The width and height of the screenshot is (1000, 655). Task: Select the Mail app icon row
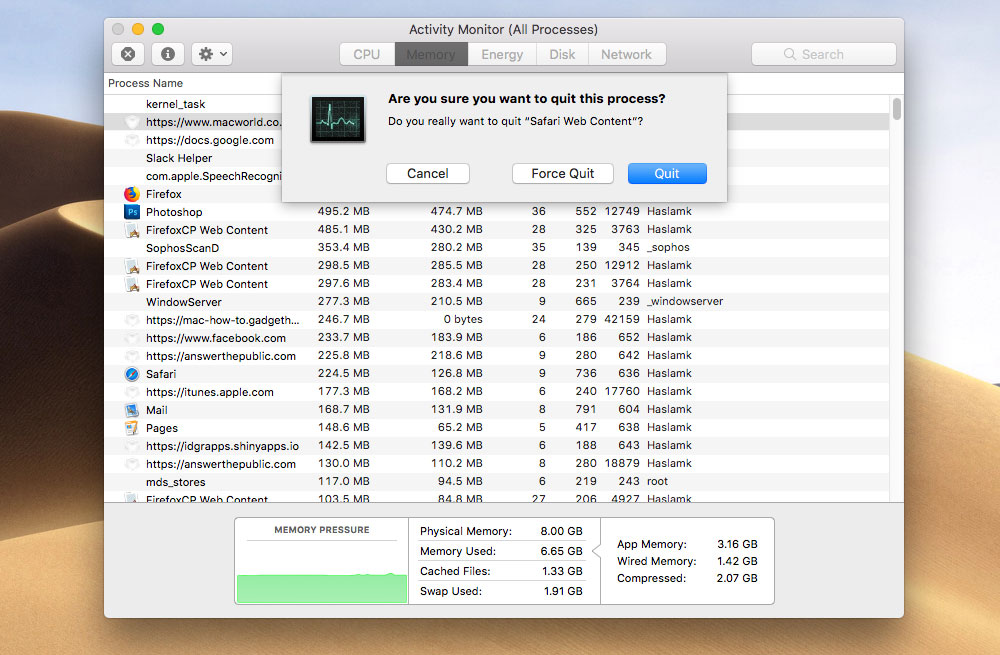(x=132, y=410)
